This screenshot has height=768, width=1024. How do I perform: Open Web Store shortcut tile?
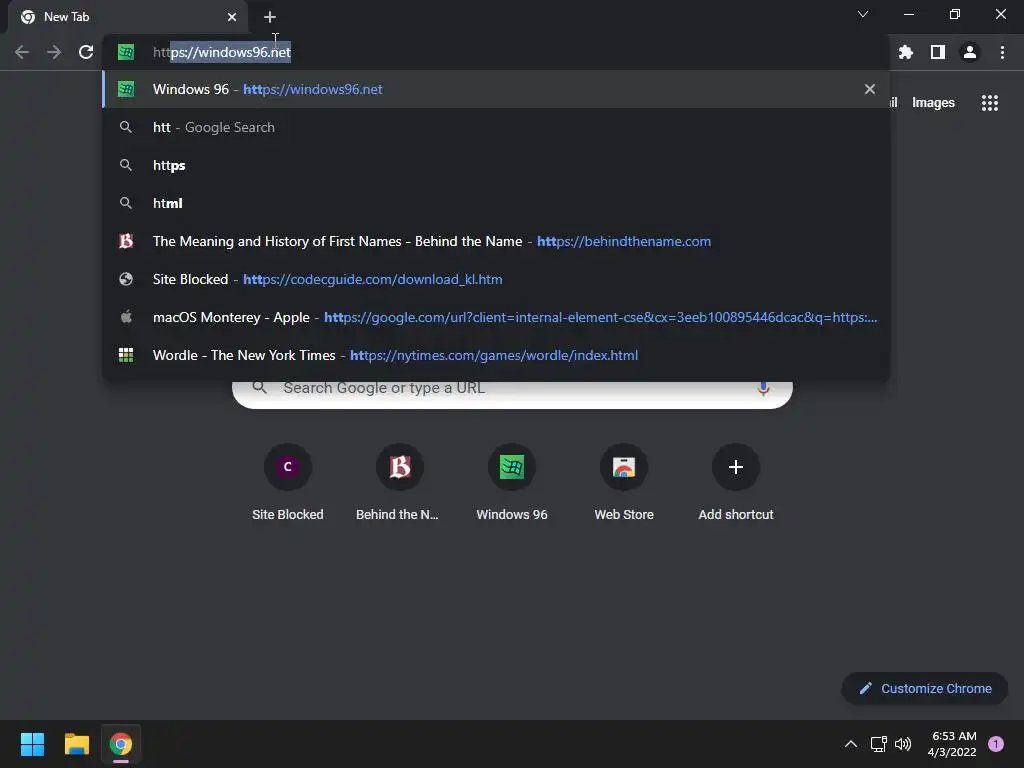624,483
